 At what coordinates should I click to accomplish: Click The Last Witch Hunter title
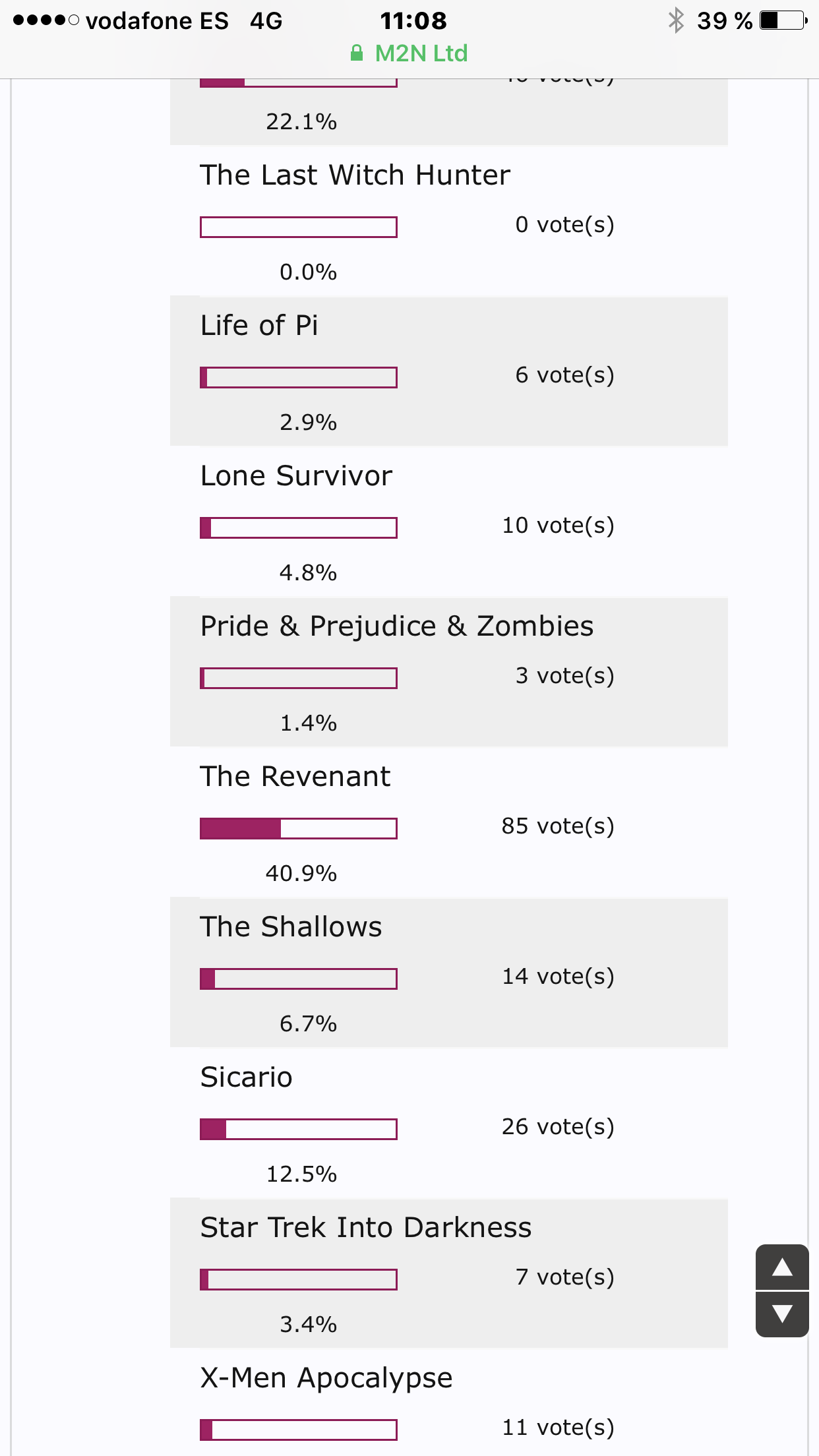(355, 175)
